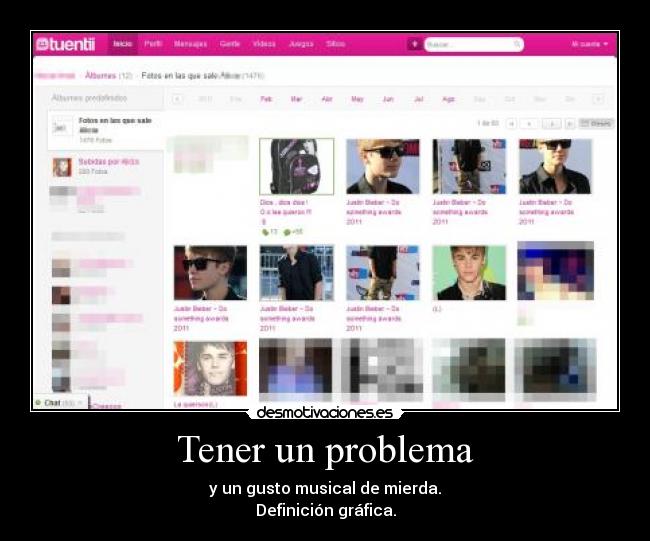Image resolution: width=650 pixels, height=541 pixels.
Task: Go to the Perfil menu
Action: pos(153,44)
